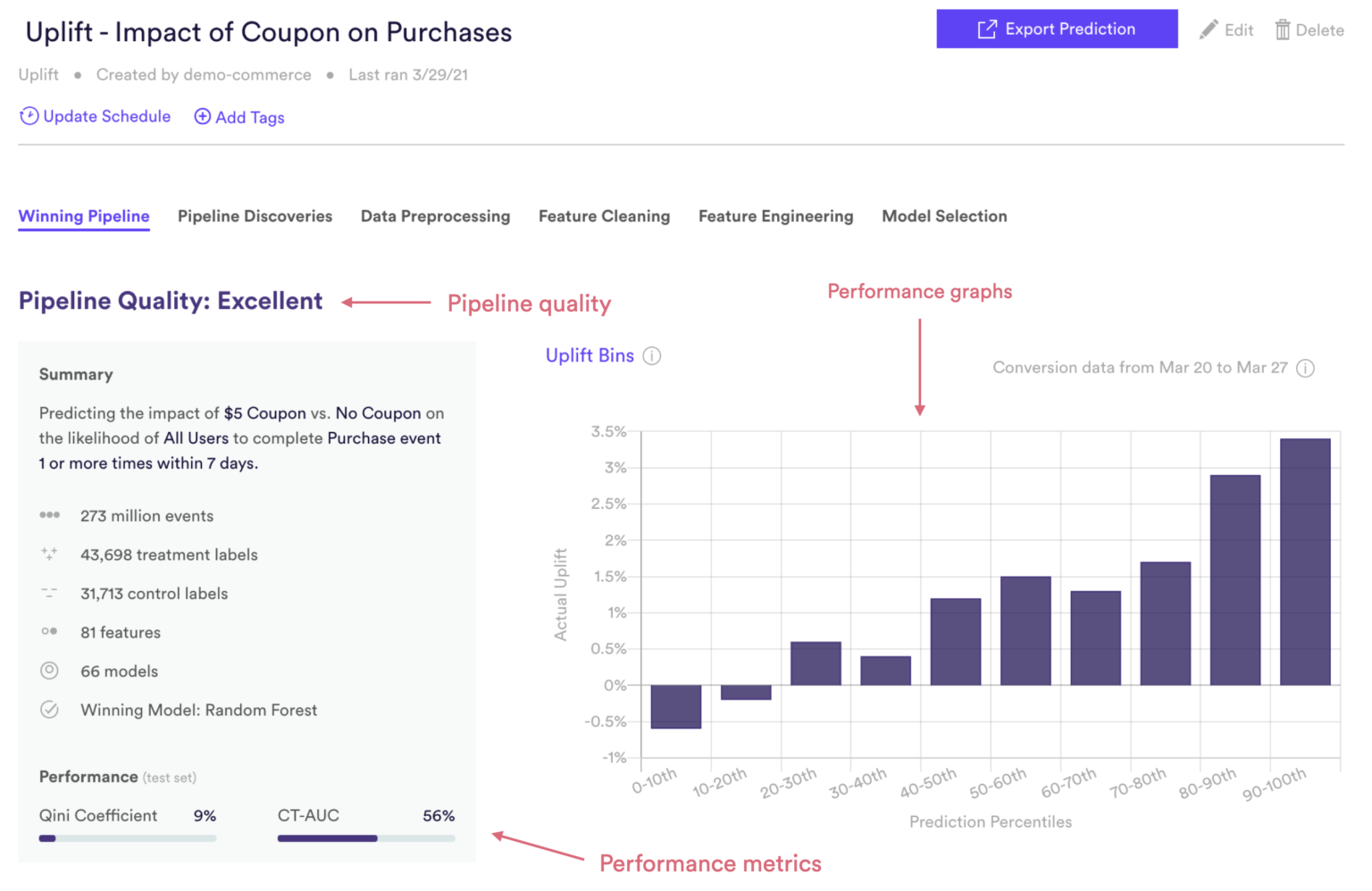1372x891 pixels.
Task: Click the checkmark icon beside Winning Model
Action: pos(50,710)
